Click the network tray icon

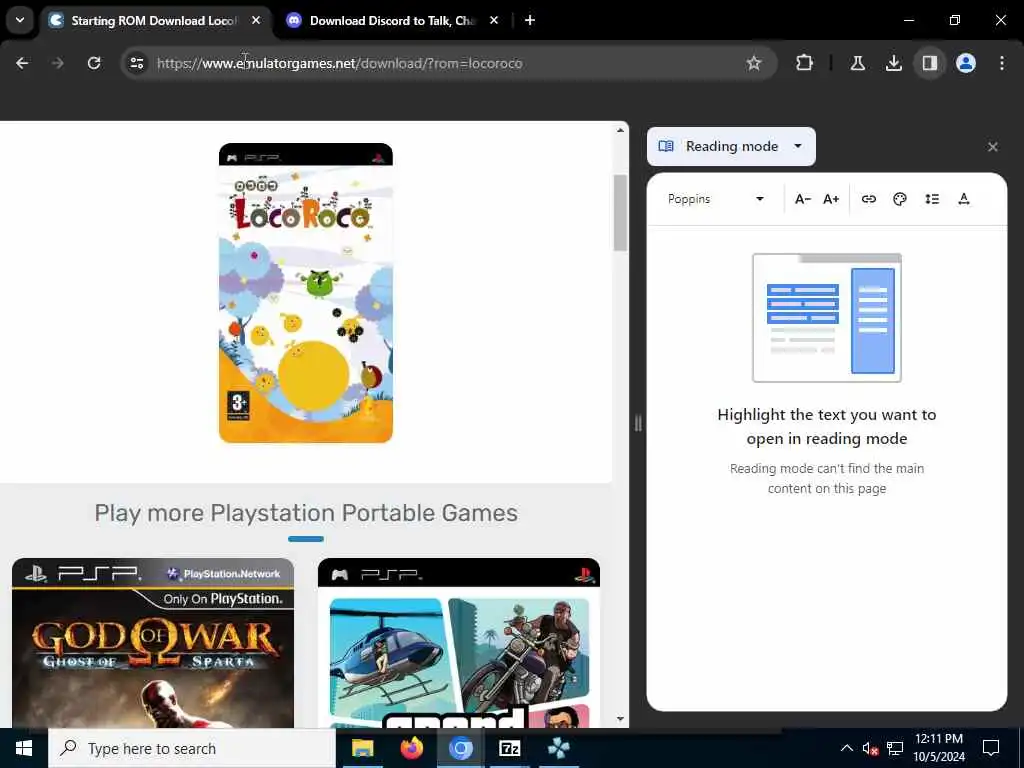pyautogui.click(x=895, y=748)
